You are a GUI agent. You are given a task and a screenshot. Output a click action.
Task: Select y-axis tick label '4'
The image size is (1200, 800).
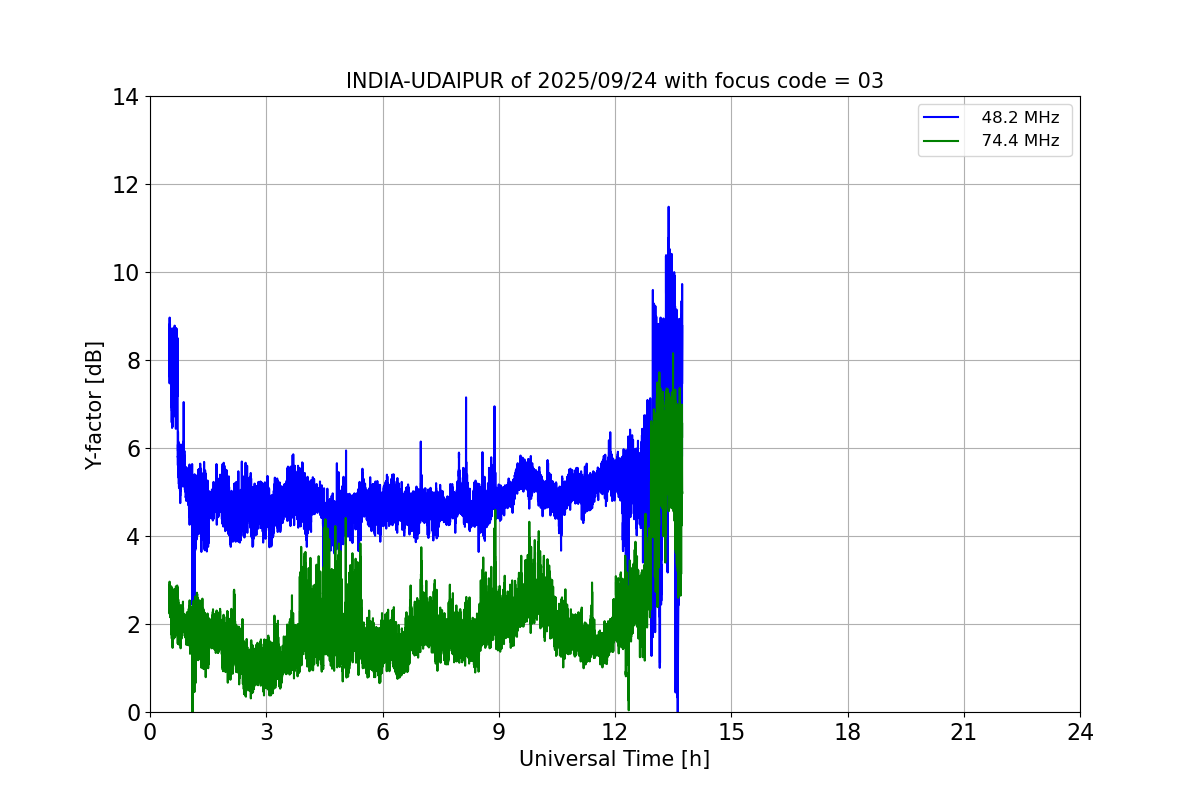point(132,537)
